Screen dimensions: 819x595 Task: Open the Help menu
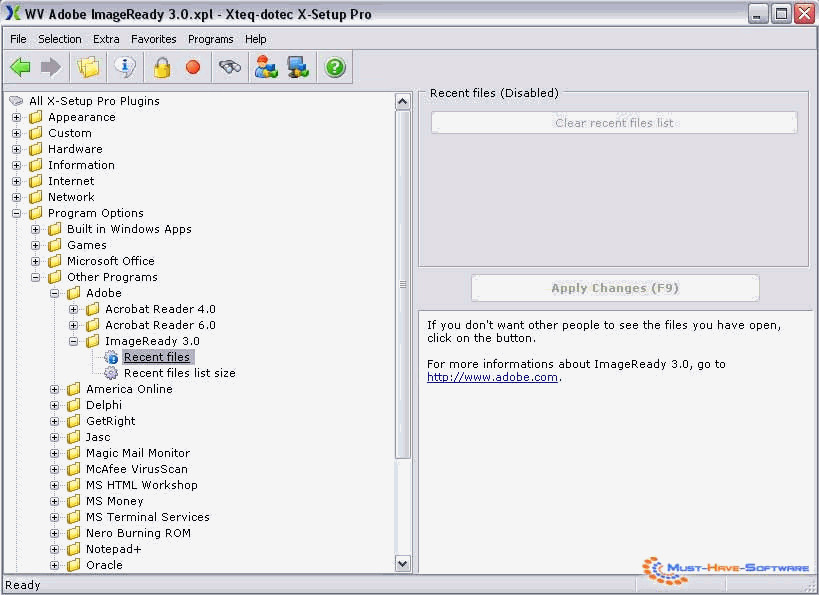pos(255,39)
